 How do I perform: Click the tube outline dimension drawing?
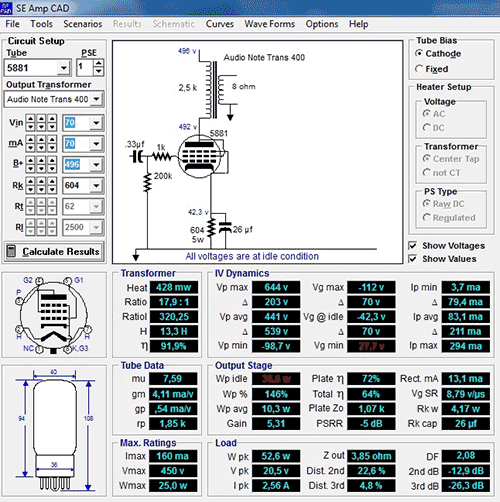54,430
